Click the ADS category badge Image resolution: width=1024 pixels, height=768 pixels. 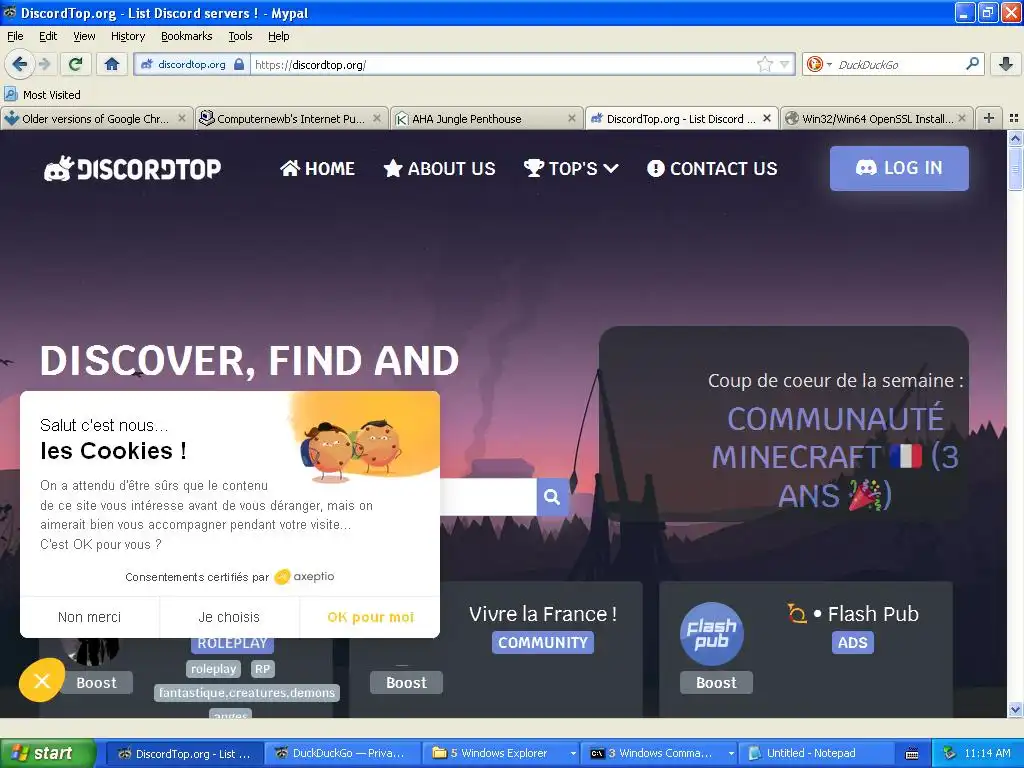coord(853,643)
